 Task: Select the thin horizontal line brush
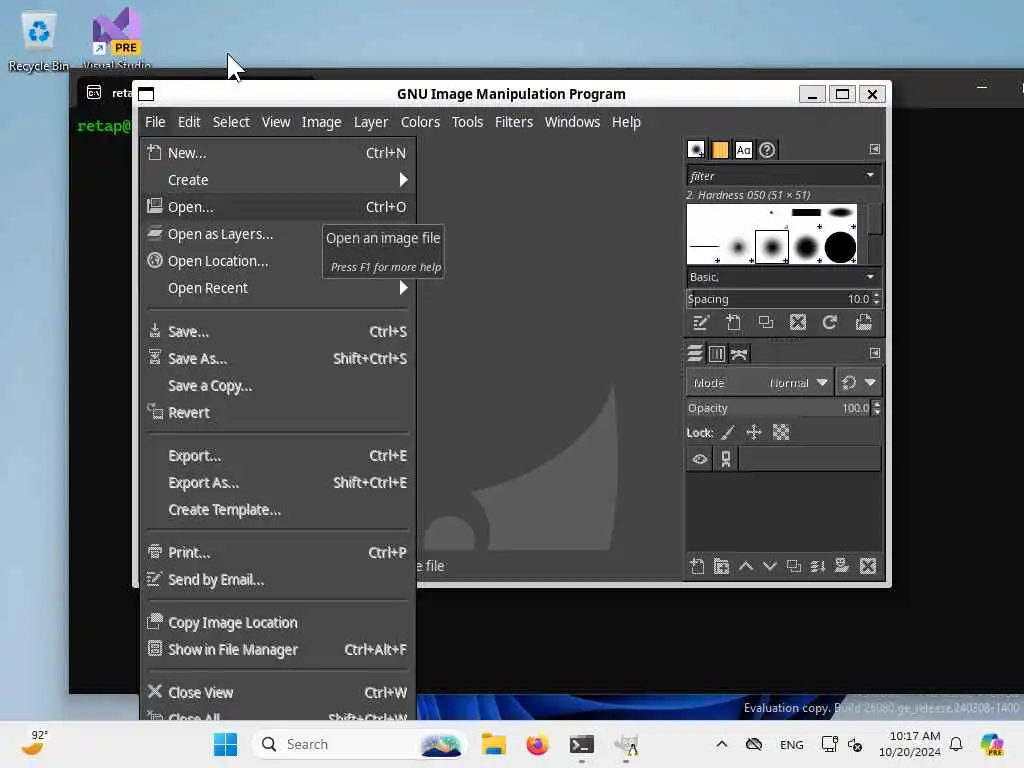(x=704, y=247)
